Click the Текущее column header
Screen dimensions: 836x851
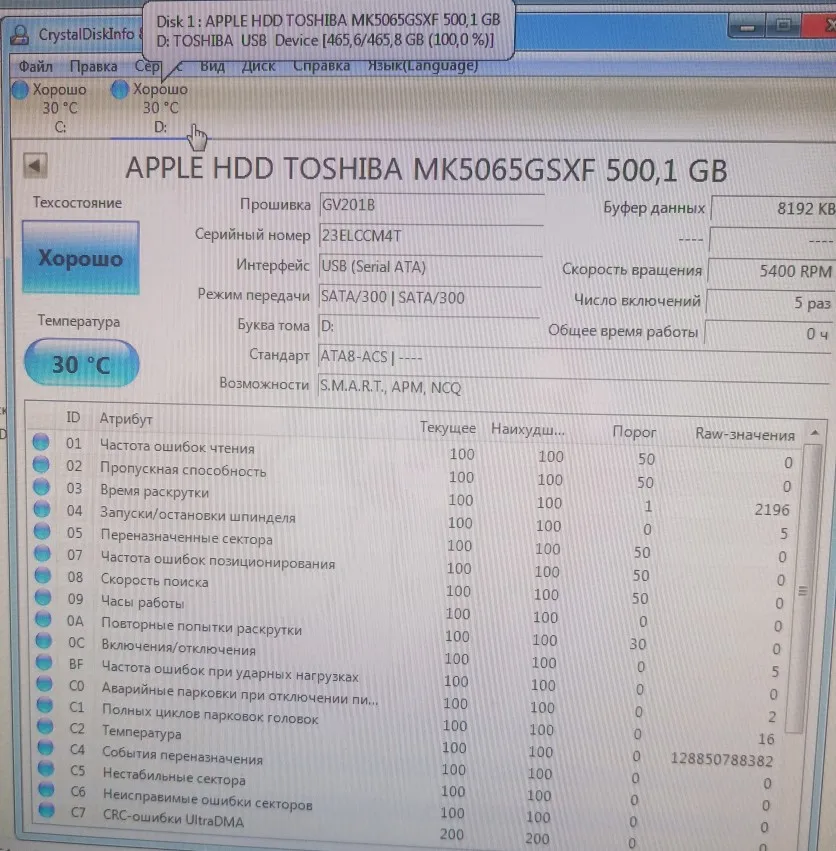pyautogui.click(x=448, y=428)
